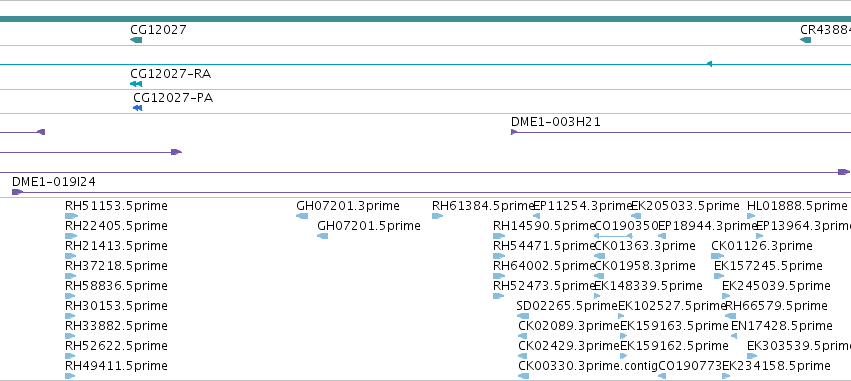Click the DME1-019I24 clone start marker

[17, 192]
